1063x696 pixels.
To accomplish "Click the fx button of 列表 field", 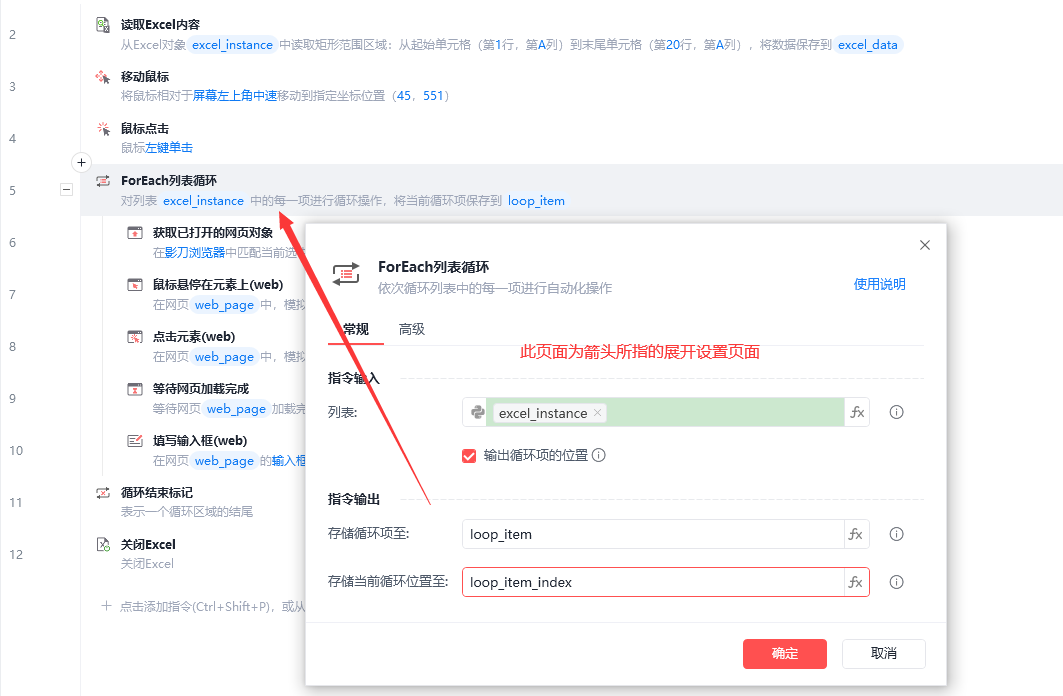I will (857, 412).
